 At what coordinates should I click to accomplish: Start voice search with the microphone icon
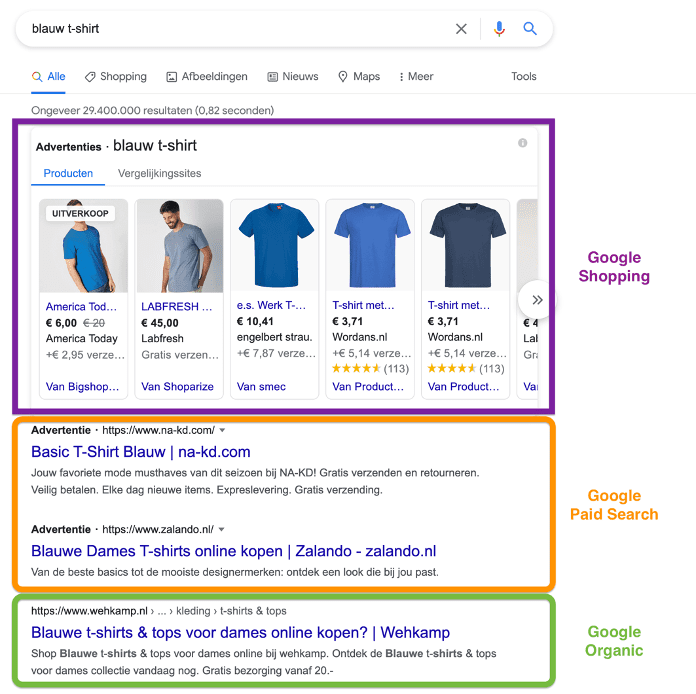[499, 29]
